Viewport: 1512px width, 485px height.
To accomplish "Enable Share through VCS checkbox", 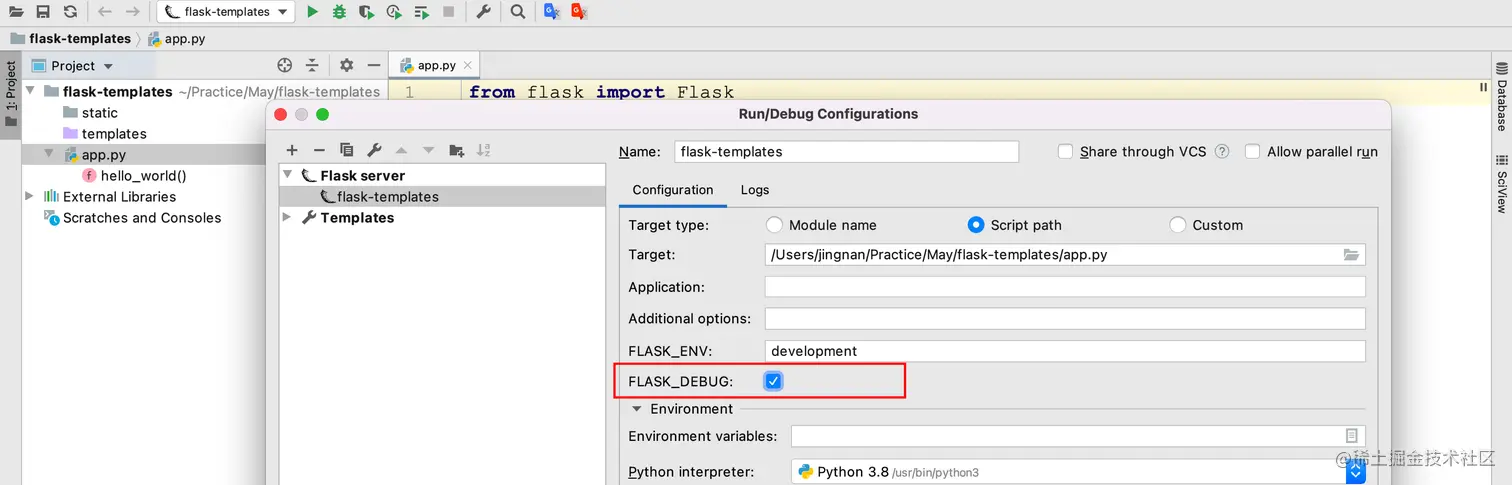I will click(1066, 152).
